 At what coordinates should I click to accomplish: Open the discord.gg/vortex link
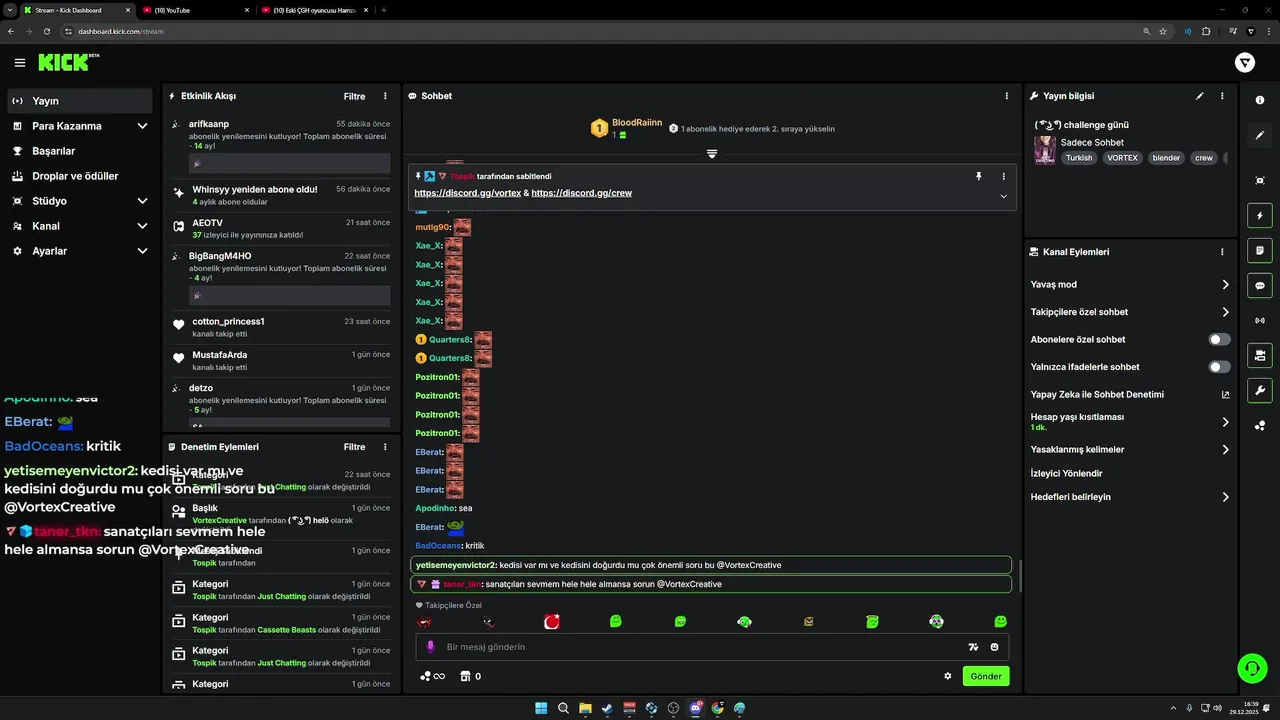468,193
